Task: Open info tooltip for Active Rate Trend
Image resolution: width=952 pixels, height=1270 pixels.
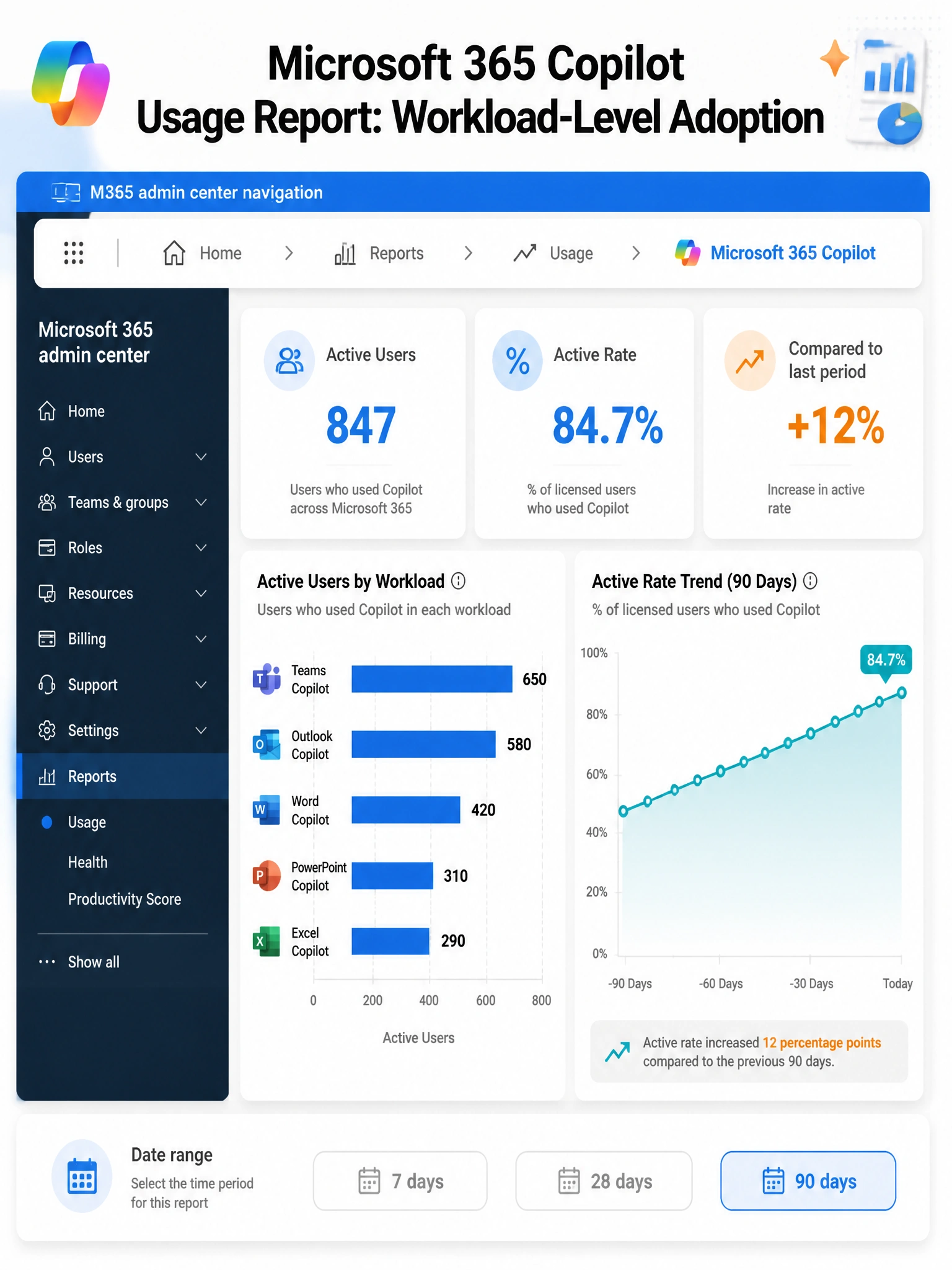Action: (x=810, y=581)
